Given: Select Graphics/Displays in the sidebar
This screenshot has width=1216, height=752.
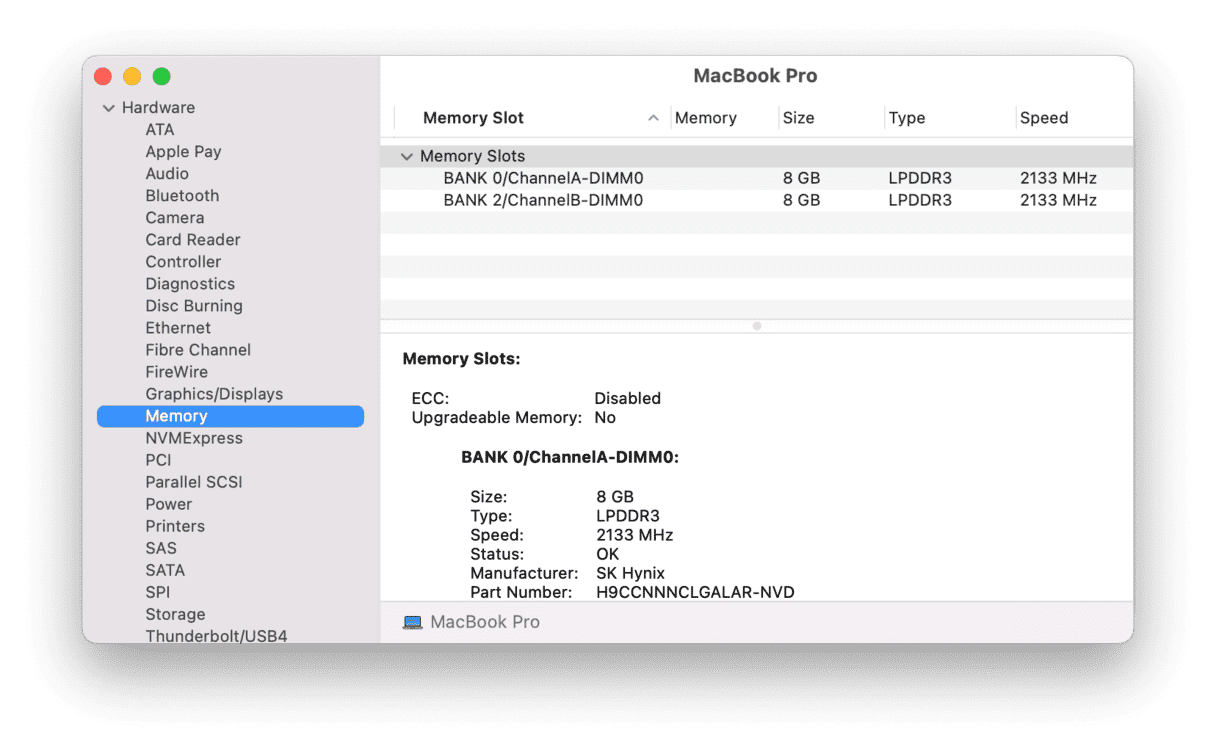Looking at the screenshot, I should point(214,394).
